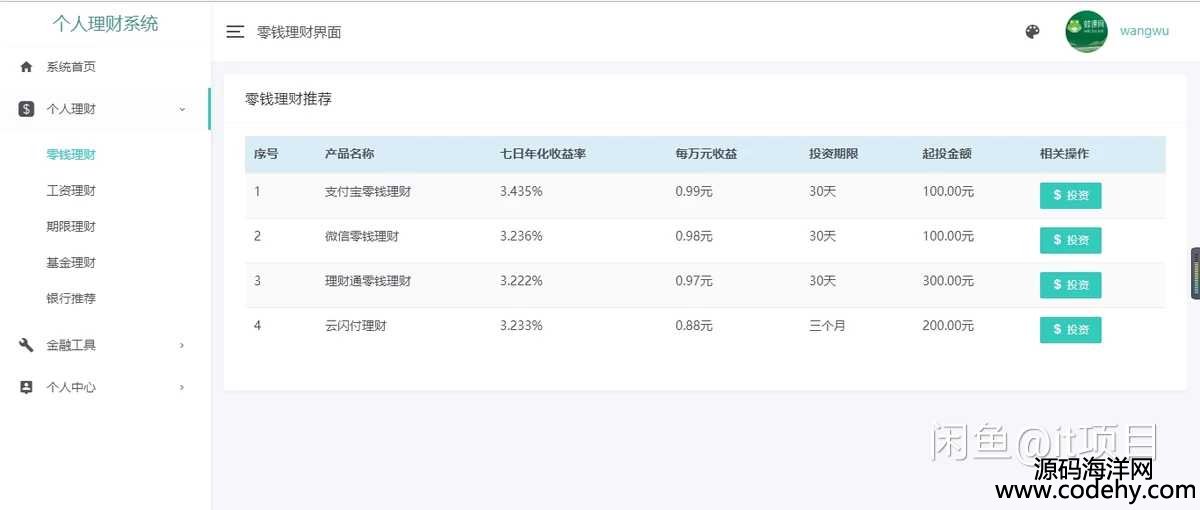The image size is (1200, 510).
Task: Click the 相关操作 column header
Action: [x=1064, y=154]
